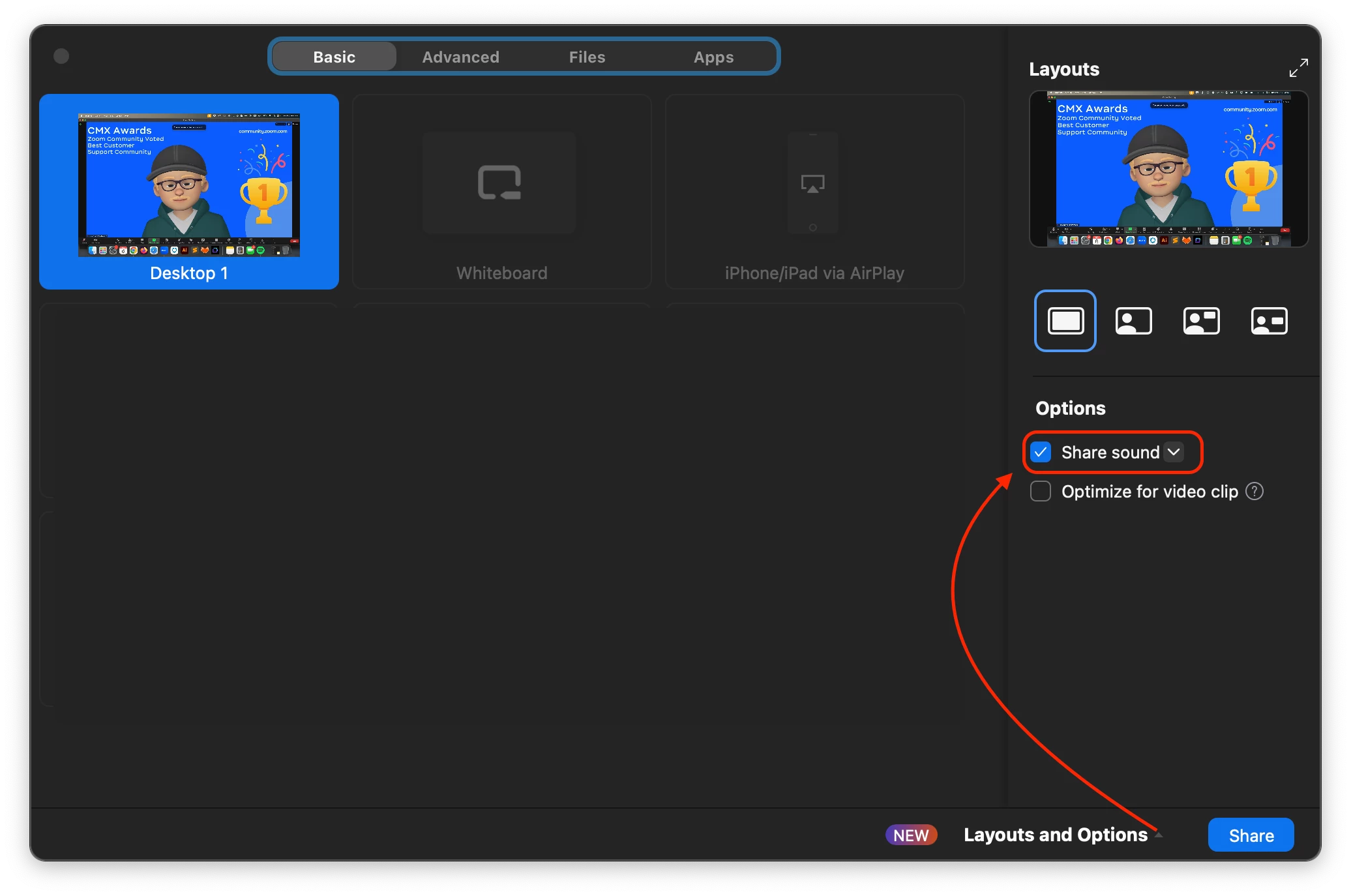
Task: Enable Optimize for video clip checkbox
Action: pos(1041,491)
